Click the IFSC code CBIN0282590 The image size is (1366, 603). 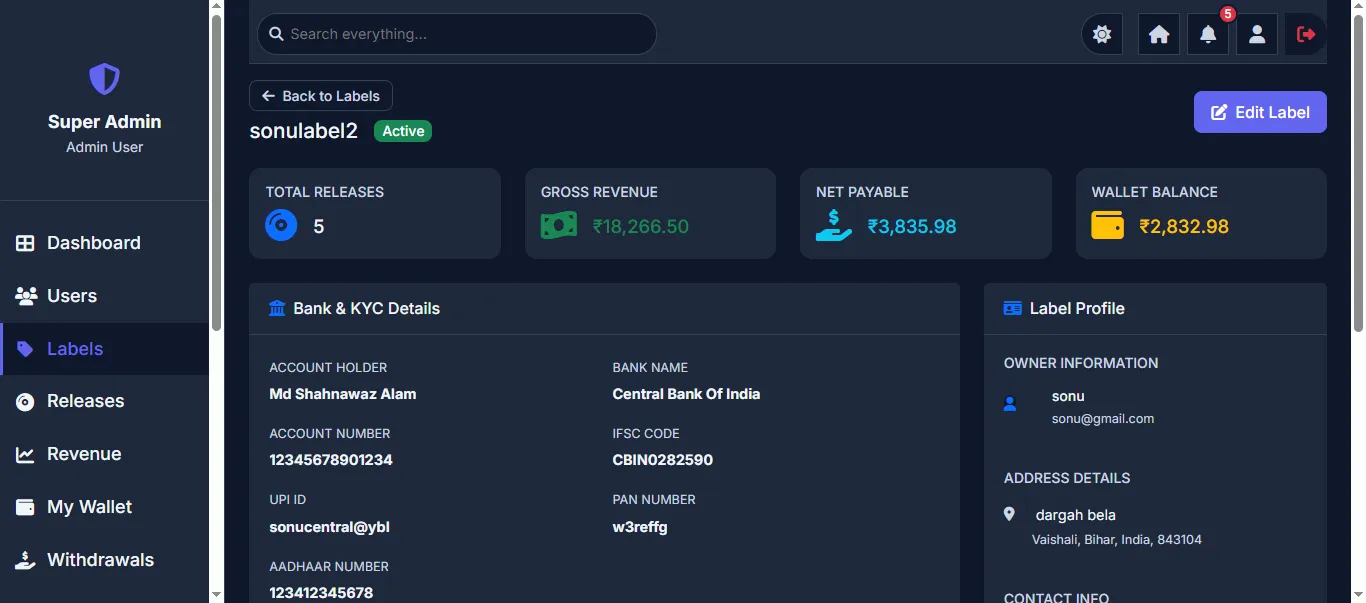pyautogui.click(x=663, y=460)
